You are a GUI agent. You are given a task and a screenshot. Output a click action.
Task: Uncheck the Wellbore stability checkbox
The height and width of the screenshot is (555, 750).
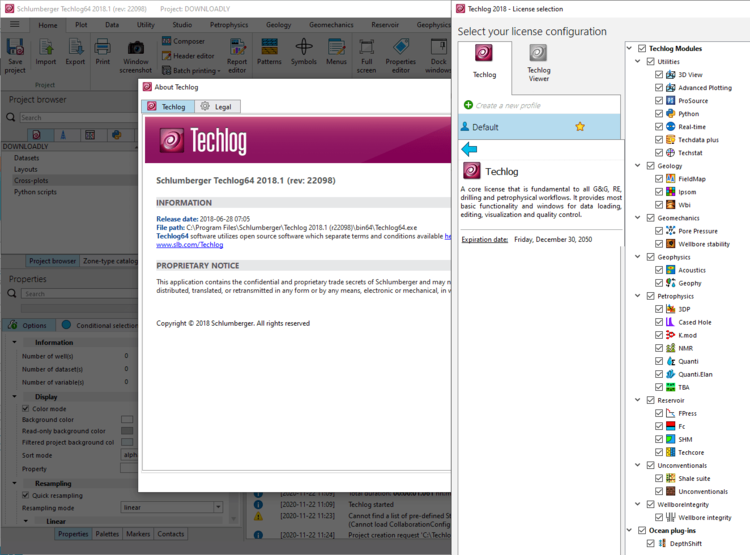659,244
